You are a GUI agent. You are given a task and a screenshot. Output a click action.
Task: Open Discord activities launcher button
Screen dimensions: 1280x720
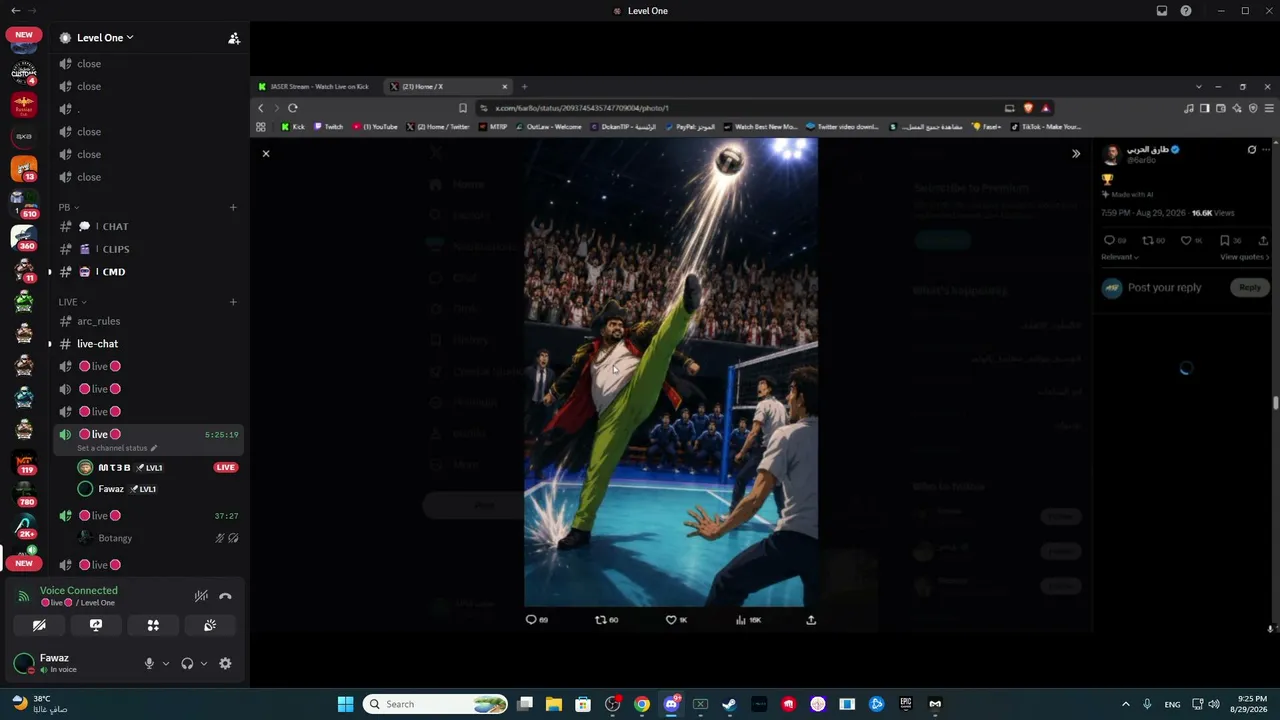click(153, 625)
